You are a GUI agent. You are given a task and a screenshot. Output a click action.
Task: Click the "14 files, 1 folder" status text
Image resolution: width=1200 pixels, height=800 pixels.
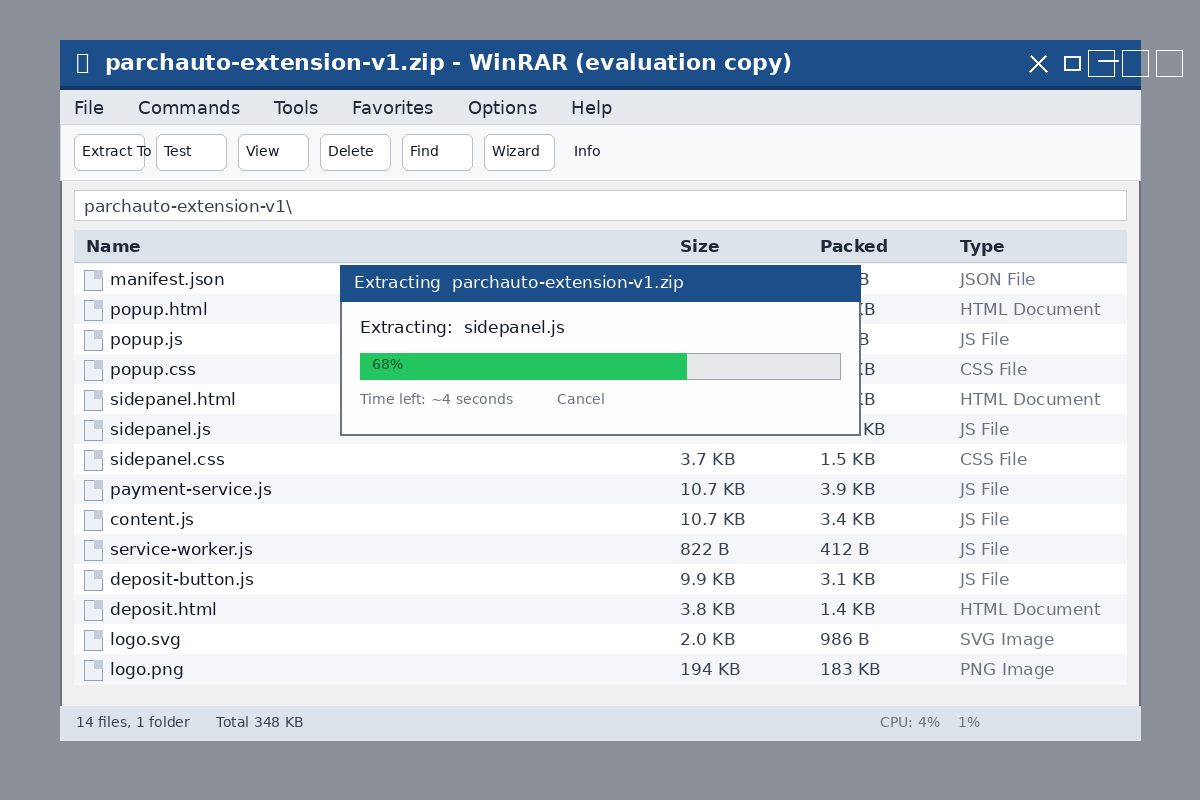[x=133, y=723]
